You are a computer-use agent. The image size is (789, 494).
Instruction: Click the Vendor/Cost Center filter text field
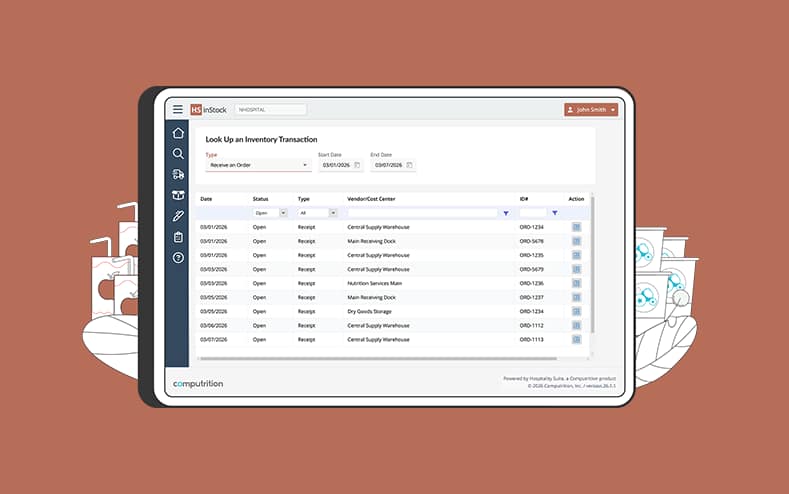(x=422, y=213)
